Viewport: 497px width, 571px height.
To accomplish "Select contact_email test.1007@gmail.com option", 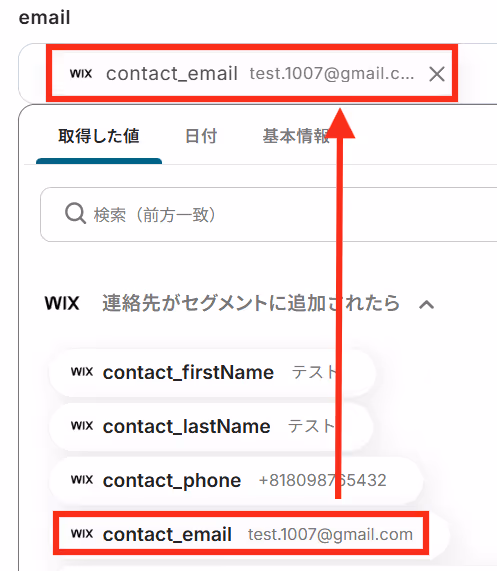I will pos(241,535).
